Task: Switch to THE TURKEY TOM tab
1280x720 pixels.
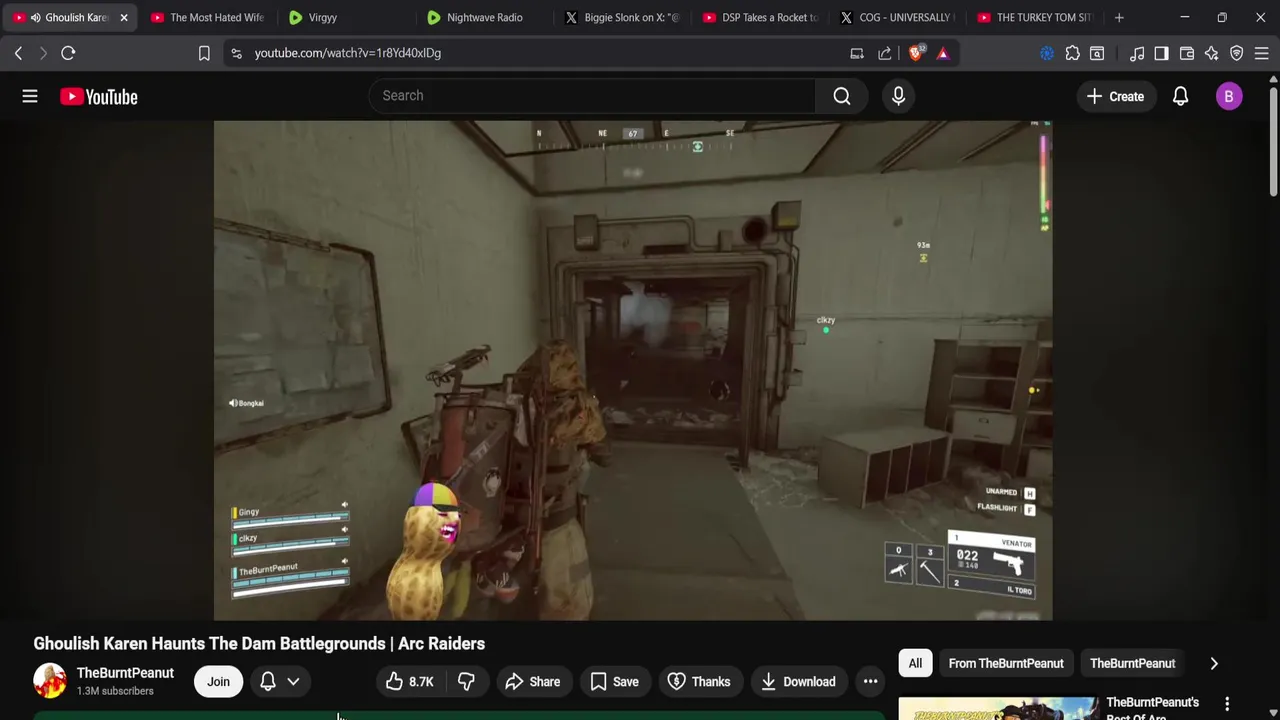Action: (1035, 17)
